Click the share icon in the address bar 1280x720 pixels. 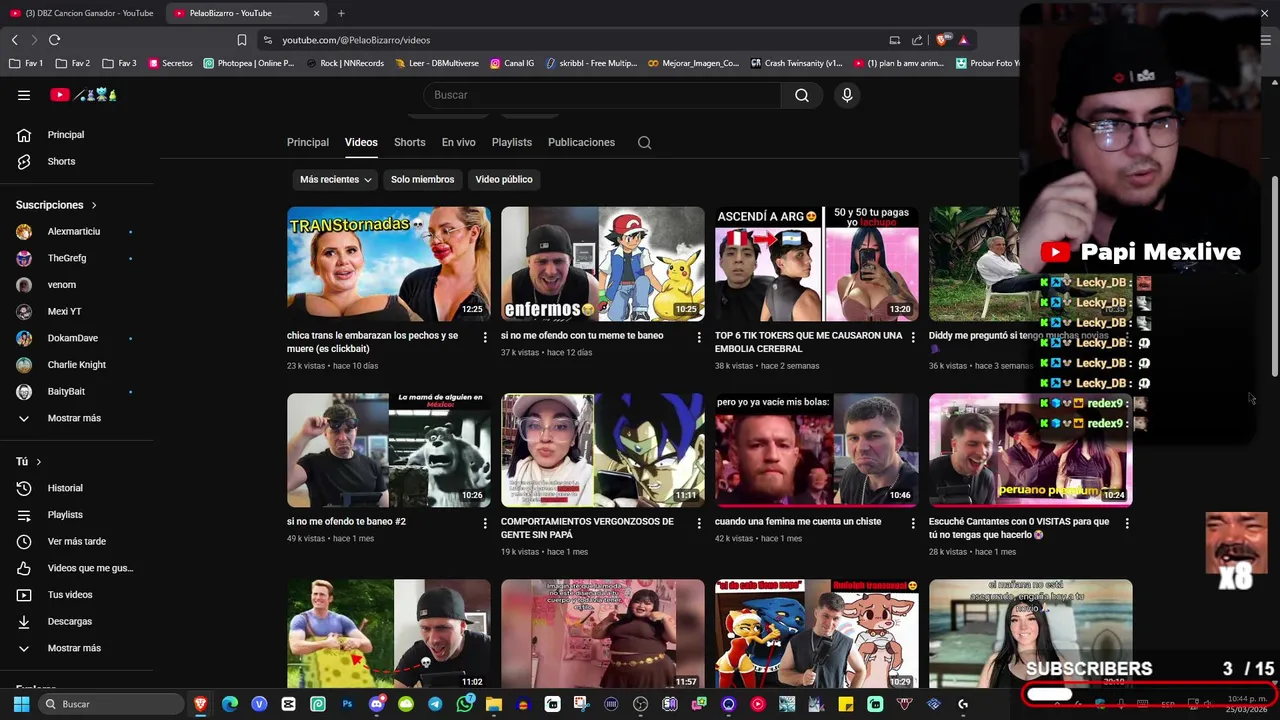tap(917, 40)
